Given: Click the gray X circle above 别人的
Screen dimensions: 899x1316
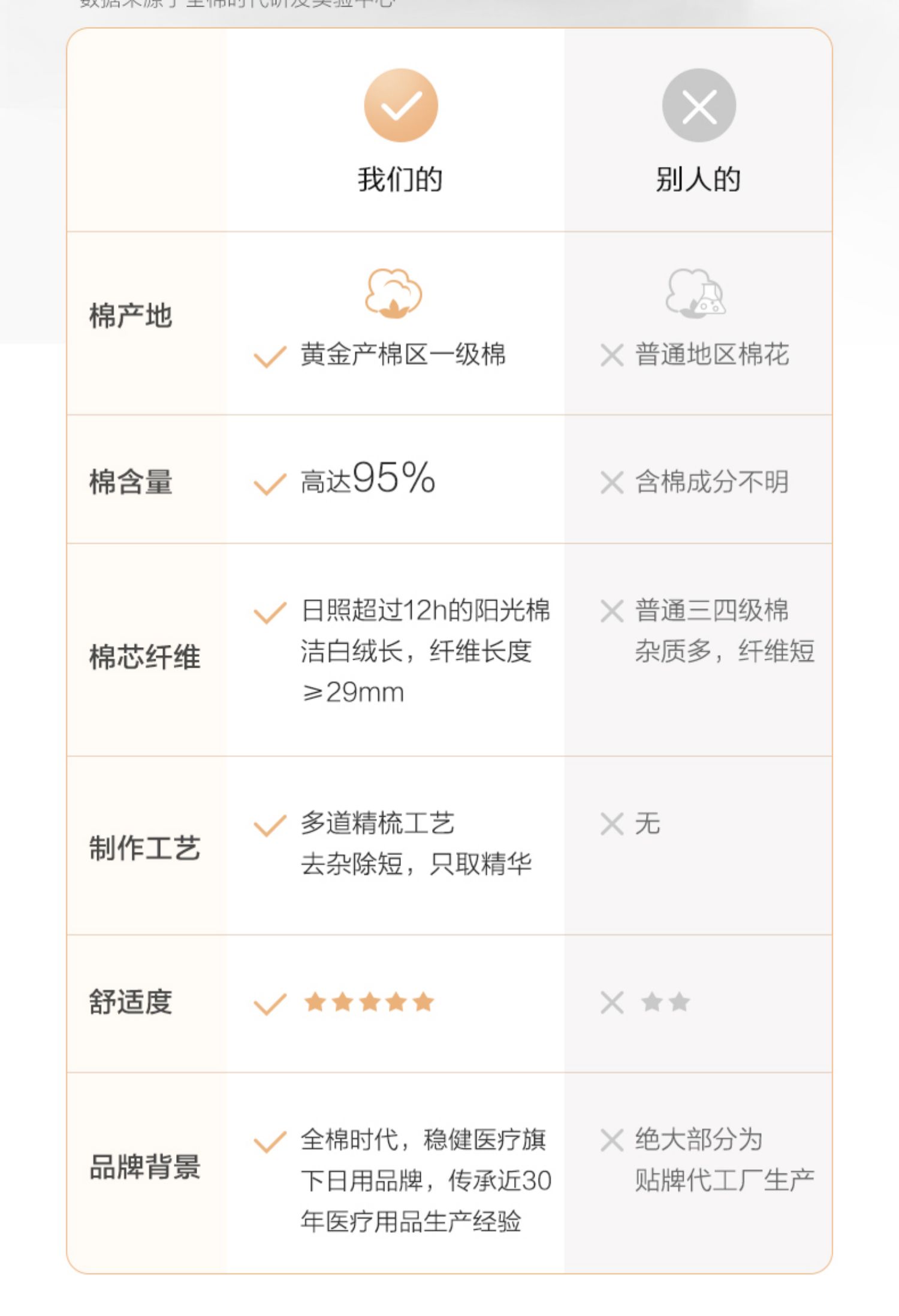Looking at the screenshot, I should [699, 105].
